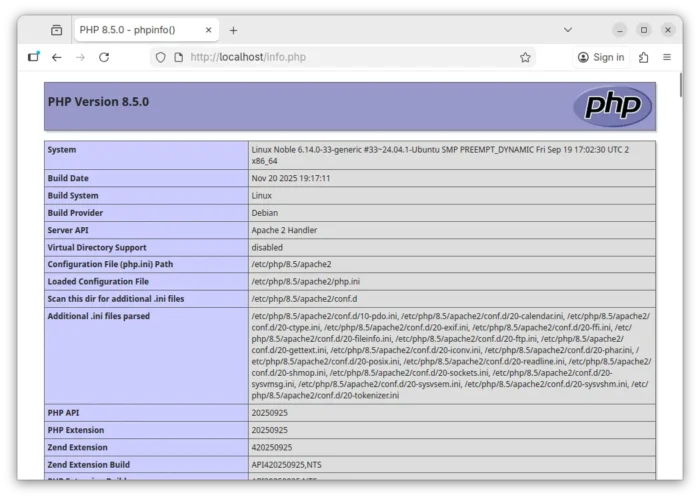Click the Sign in button
This screenshot has width=700, height=499.
tap(601, 58)
